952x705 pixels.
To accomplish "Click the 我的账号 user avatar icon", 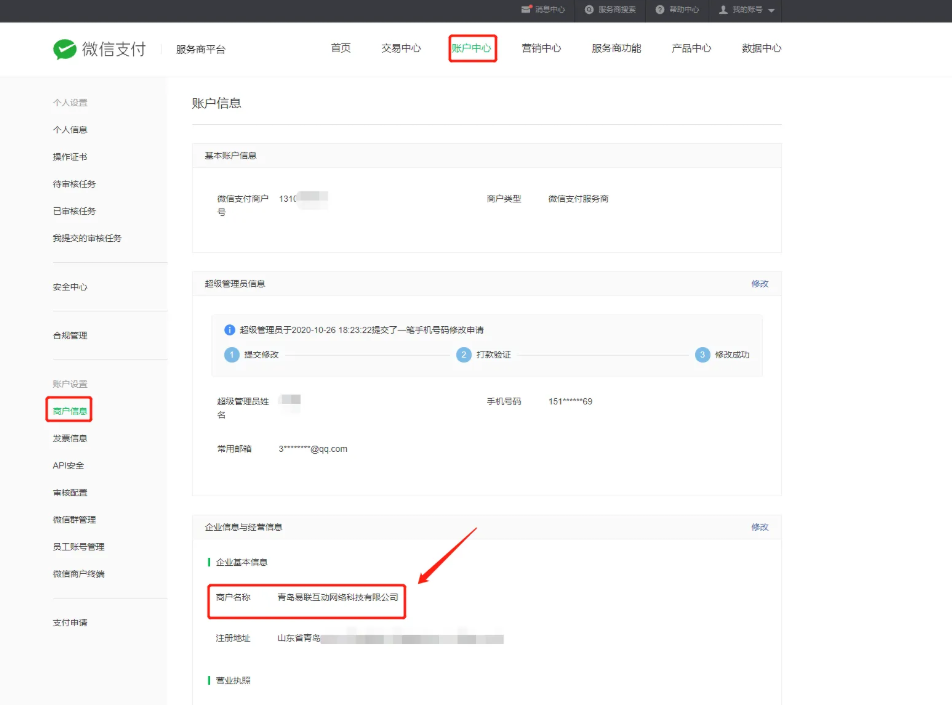I will click(x=723, y=9).
